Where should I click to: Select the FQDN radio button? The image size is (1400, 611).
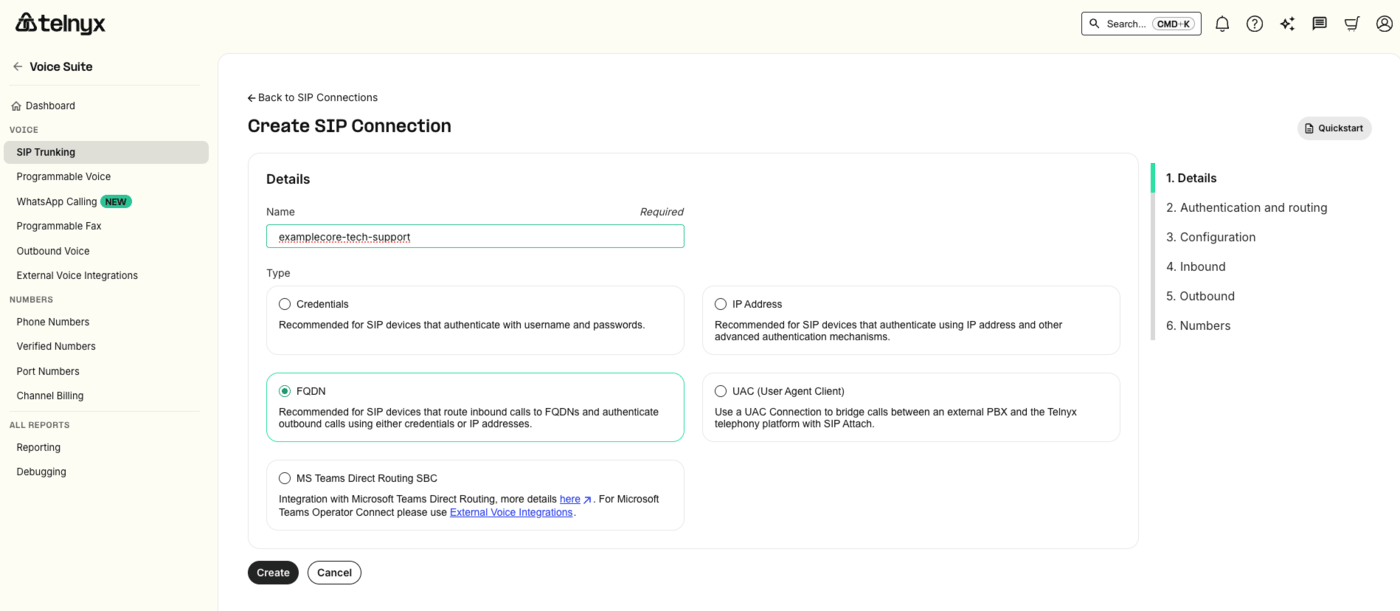285,391
